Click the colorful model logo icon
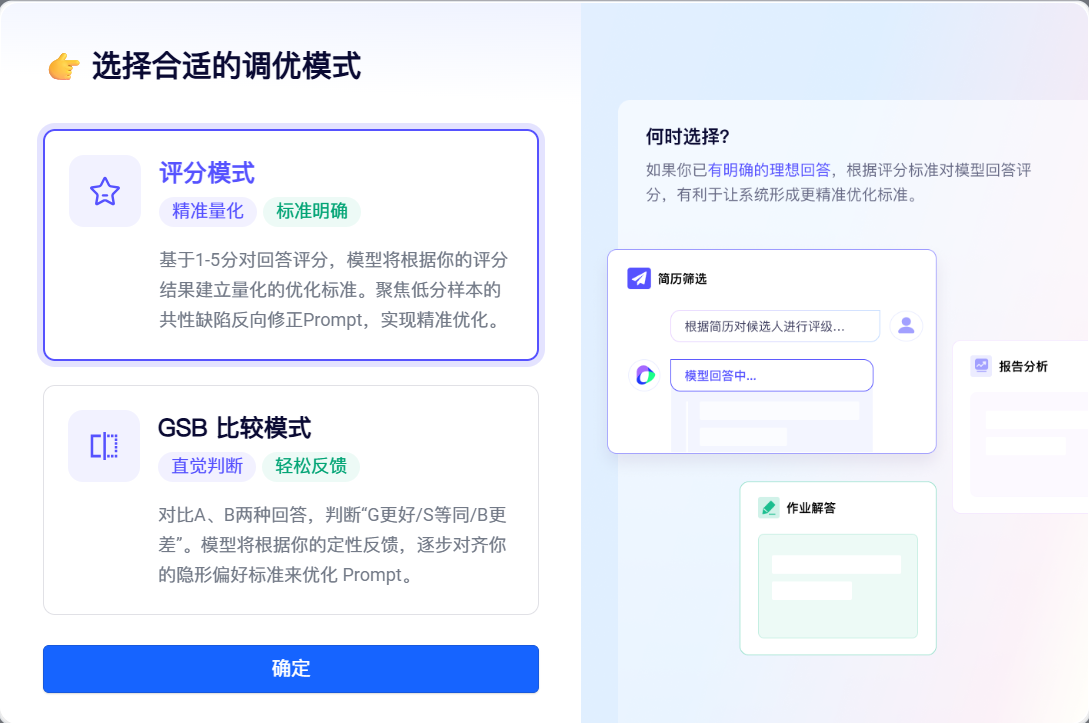Image resolution: width=1089 pixels, height=723 pixels. coord(645,375)
